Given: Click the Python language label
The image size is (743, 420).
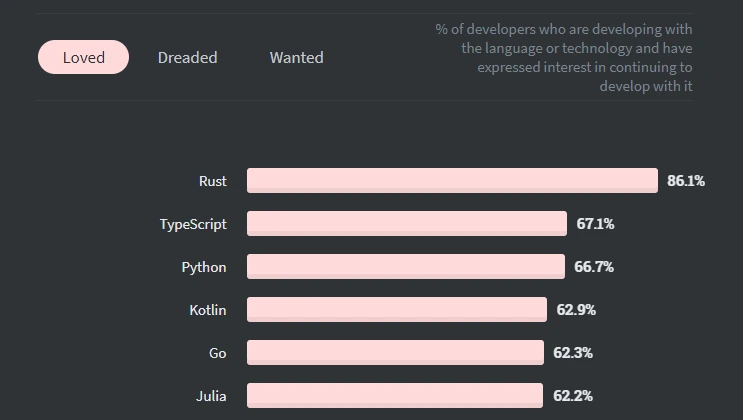Looking at the screenshot, I should click(x=204, y=267).
